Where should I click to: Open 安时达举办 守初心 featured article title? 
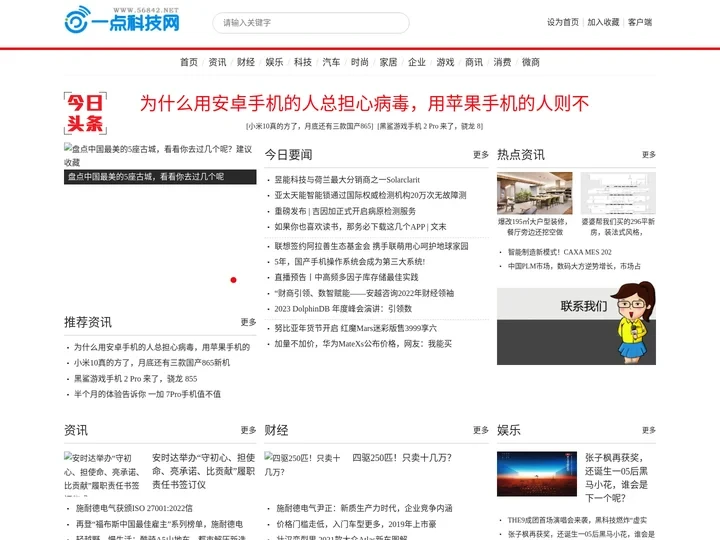(x=203, y=471)
